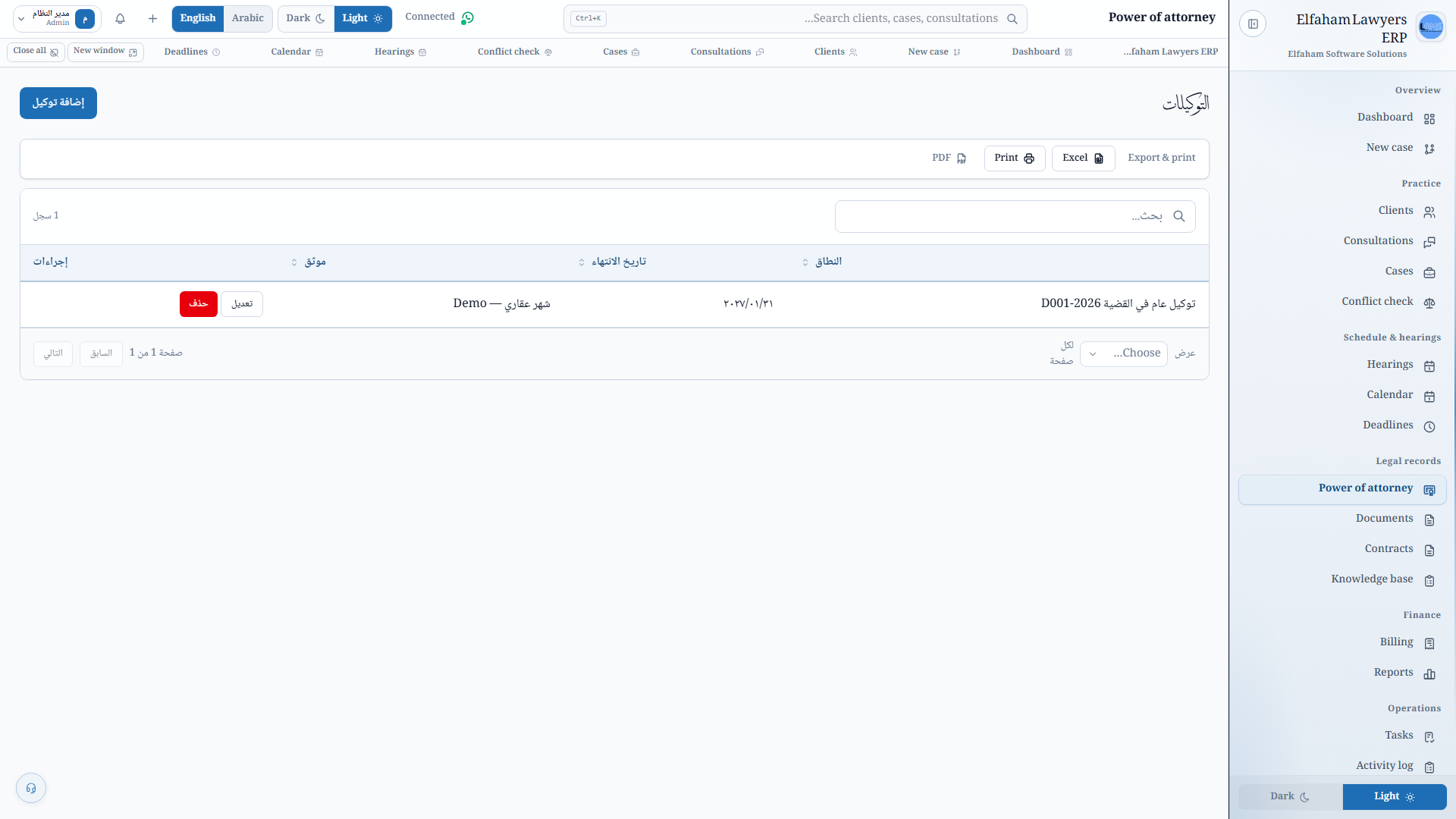Export table to Excel
Screen dimensions: 1456x819
point(1083,158)
